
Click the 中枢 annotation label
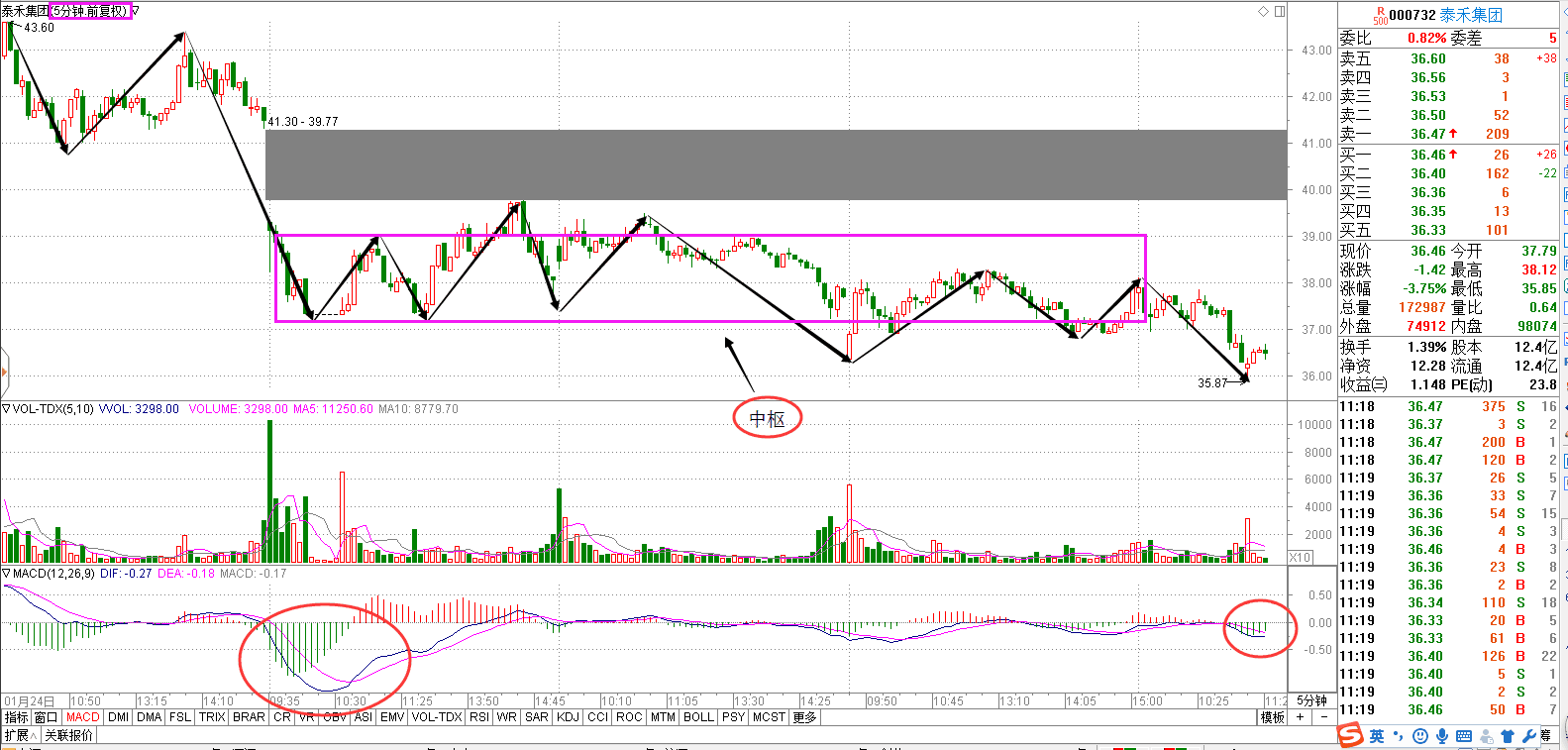point(767,419)
